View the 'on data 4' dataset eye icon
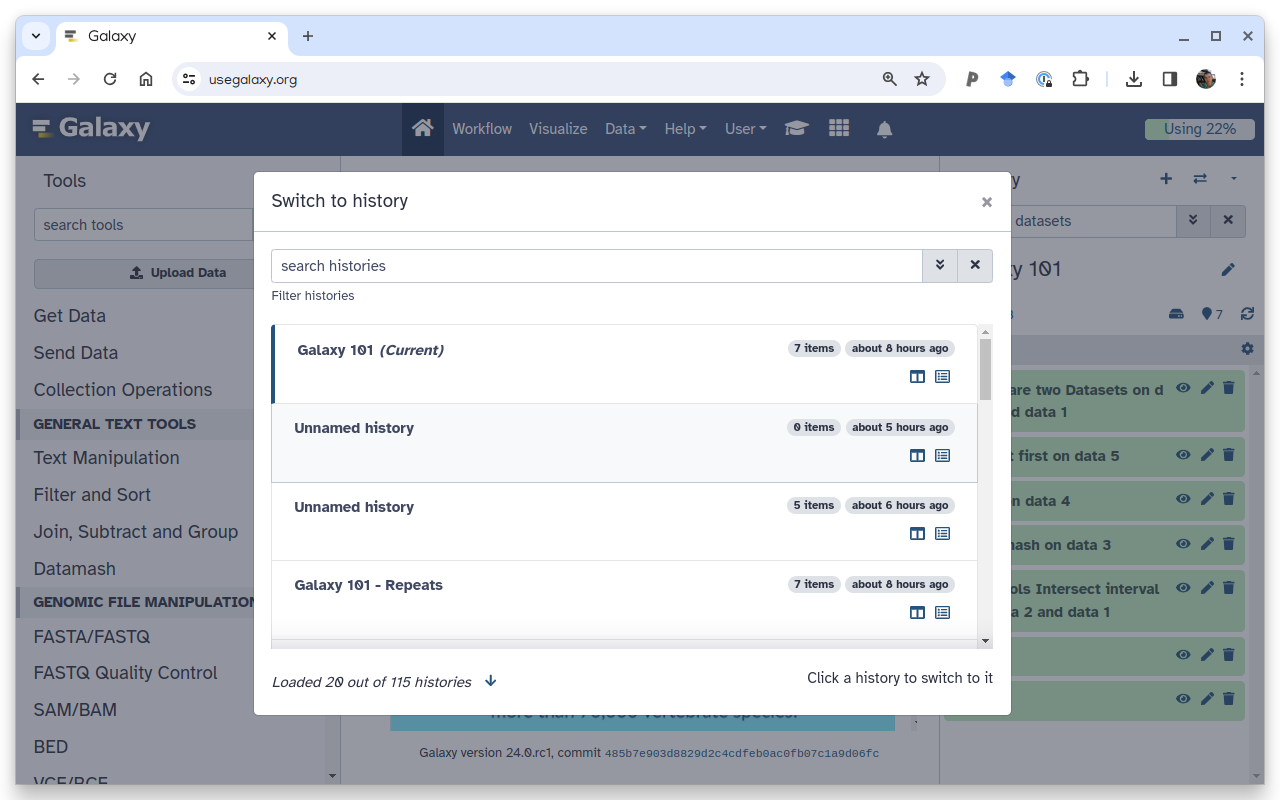 coord(1183,499)
